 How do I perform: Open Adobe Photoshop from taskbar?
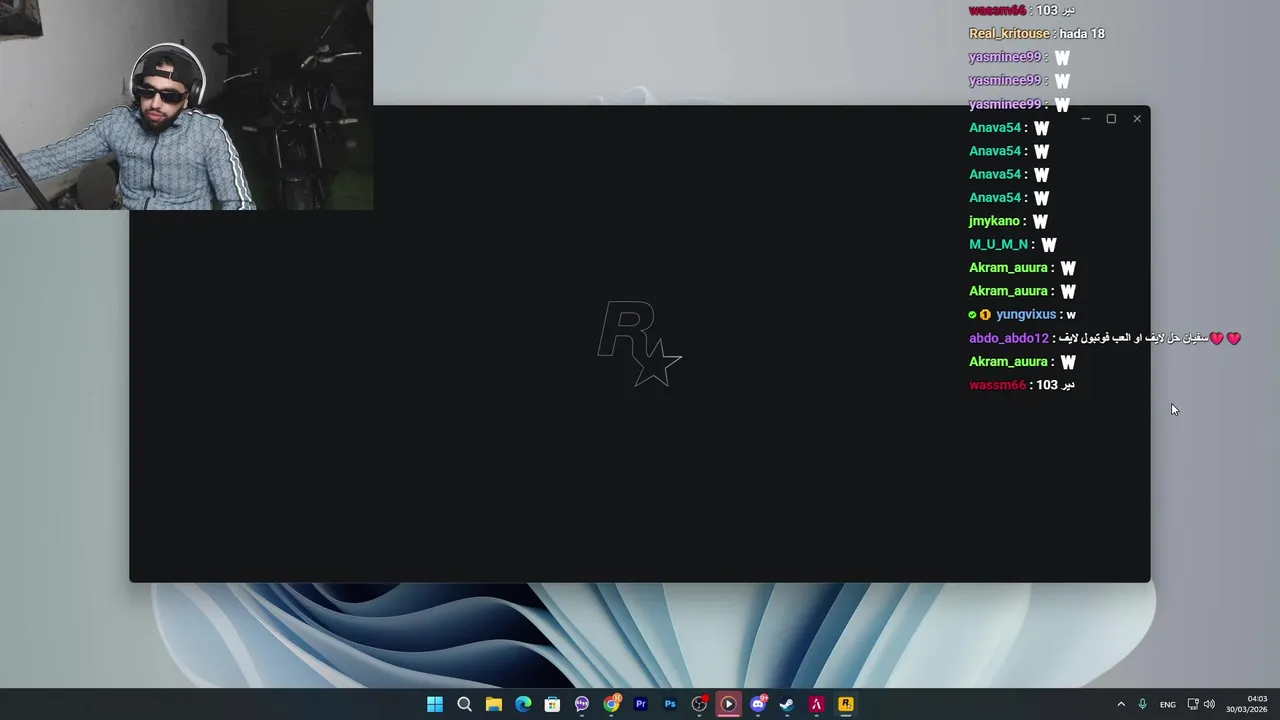click(670, 704)
